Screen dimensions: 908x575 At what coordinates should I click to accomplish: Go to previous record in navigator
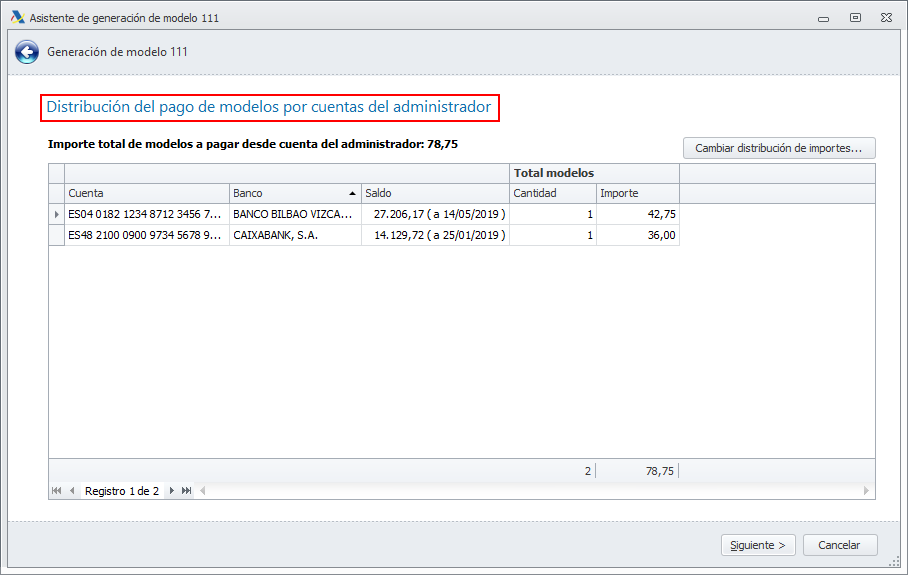pos(72,490)
